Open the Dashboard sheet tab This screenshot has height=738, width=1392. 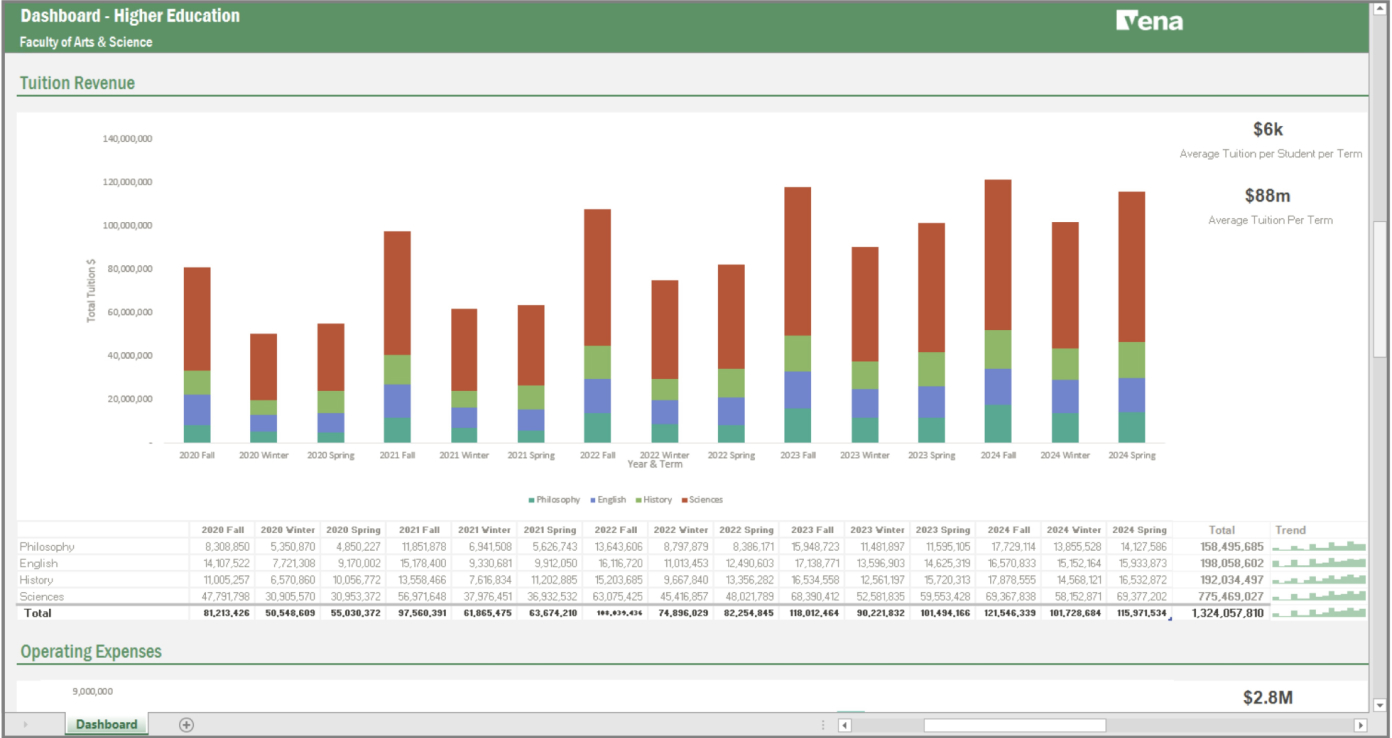(106, 725)
